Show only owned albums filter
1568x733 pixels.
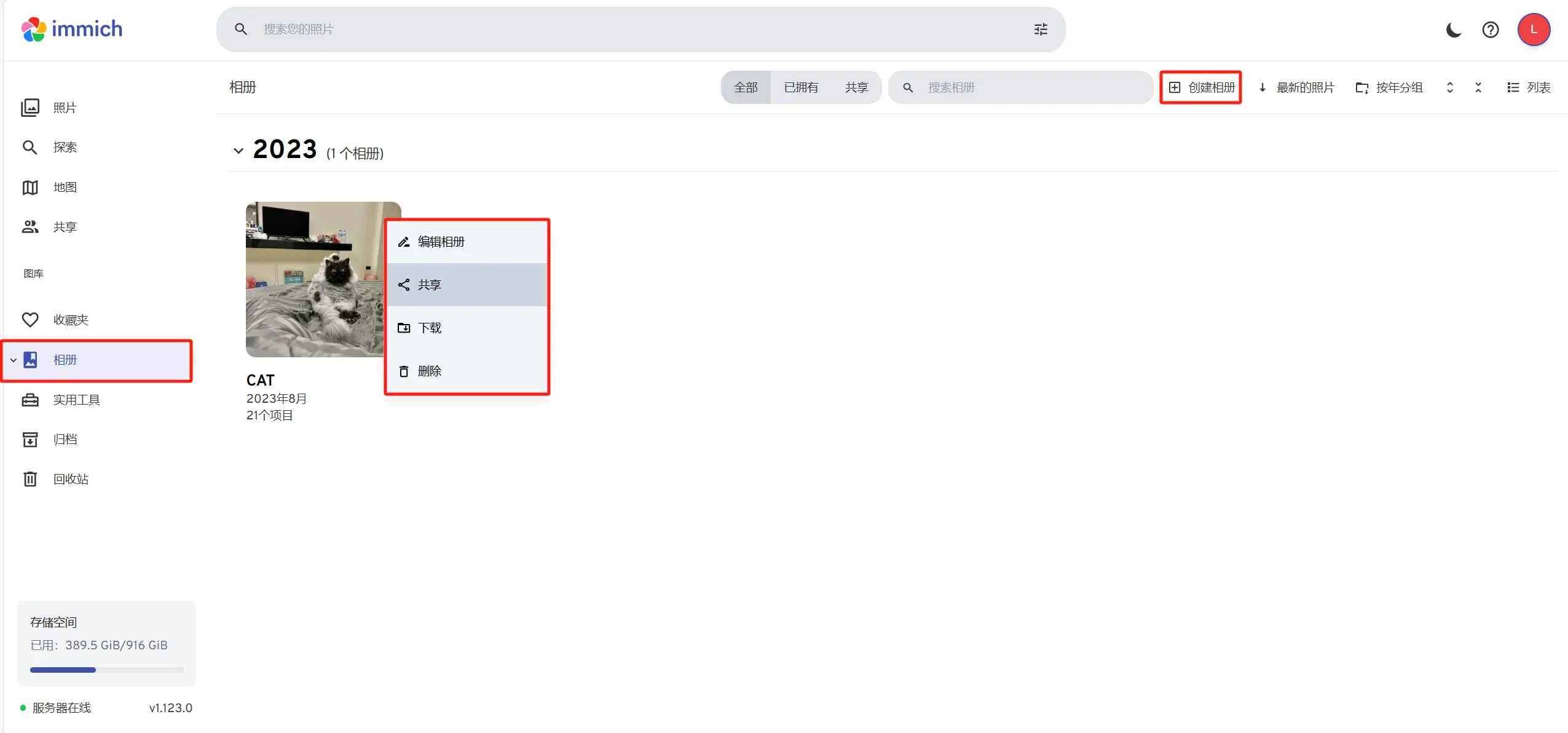[800, 87]
